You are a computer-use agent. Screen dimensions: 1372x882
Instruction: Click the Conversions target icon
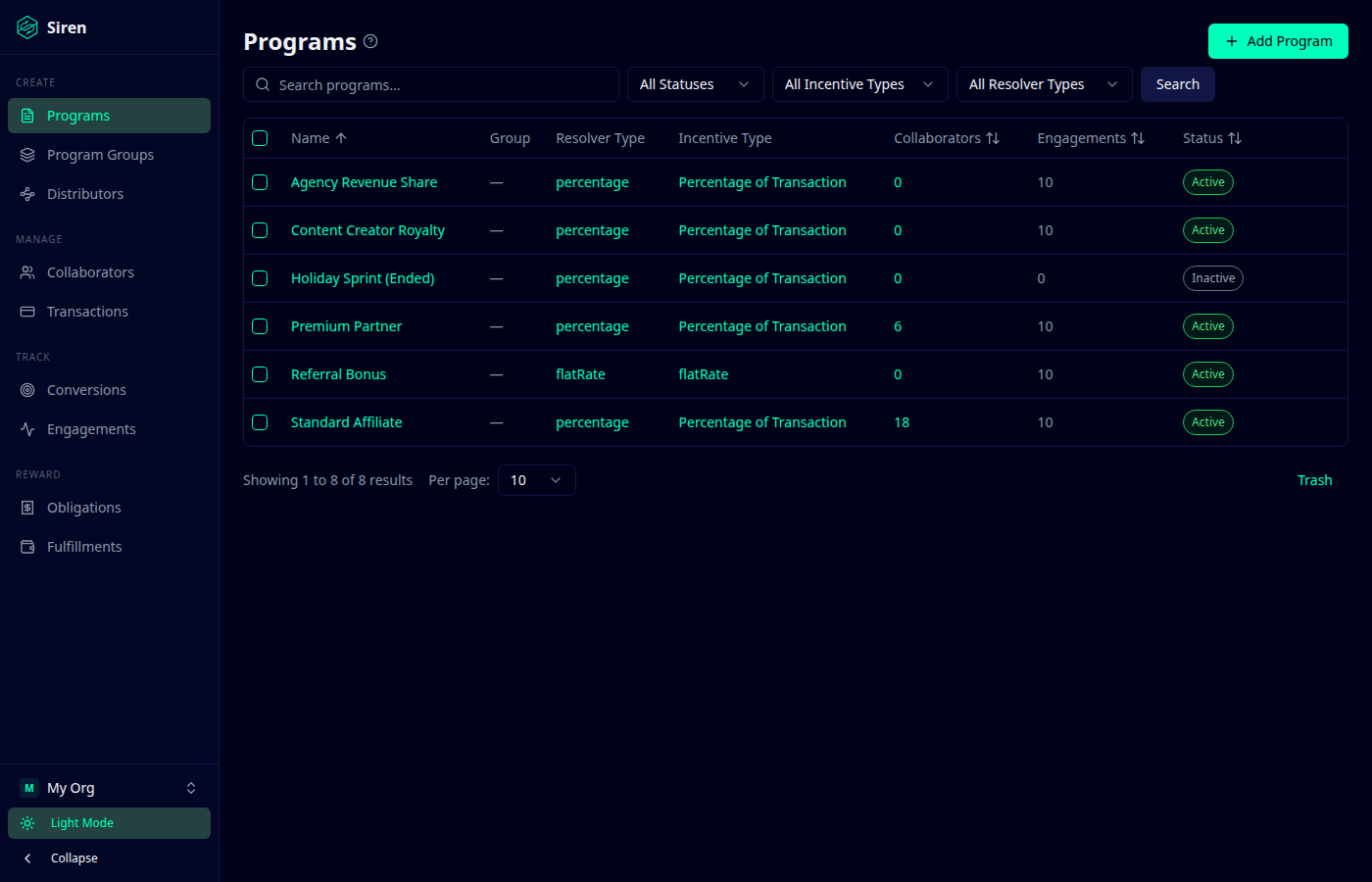point(27,390)
